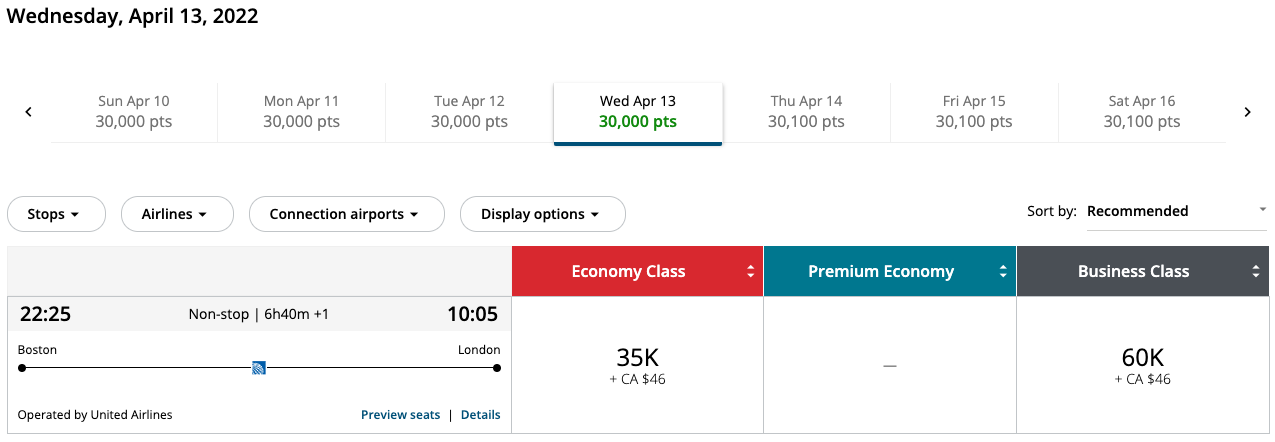Screen dimensions: 1275x442
Task: Sort by Business Class column arrows
Action: point(1257,272)
